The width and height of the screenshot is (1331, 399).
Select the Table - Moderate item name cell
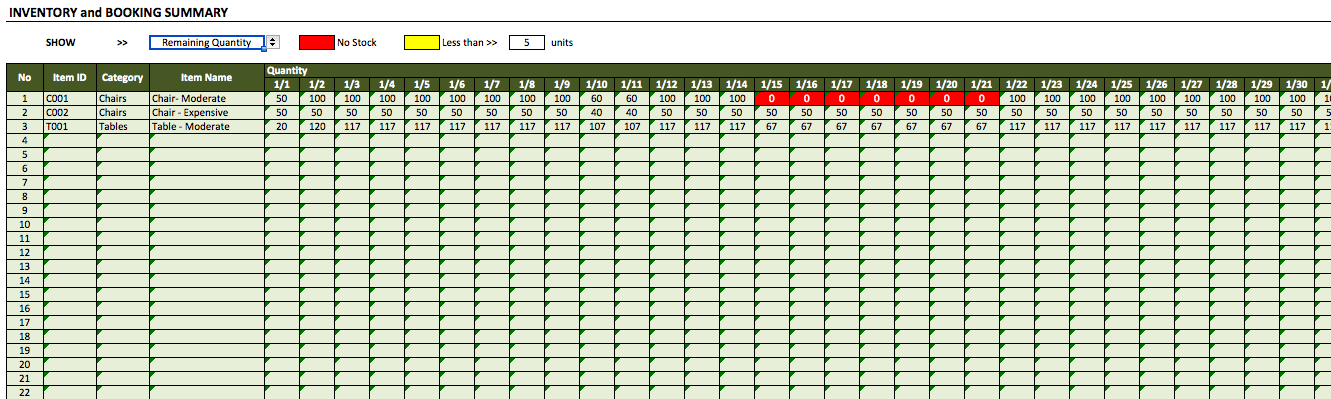207,127
